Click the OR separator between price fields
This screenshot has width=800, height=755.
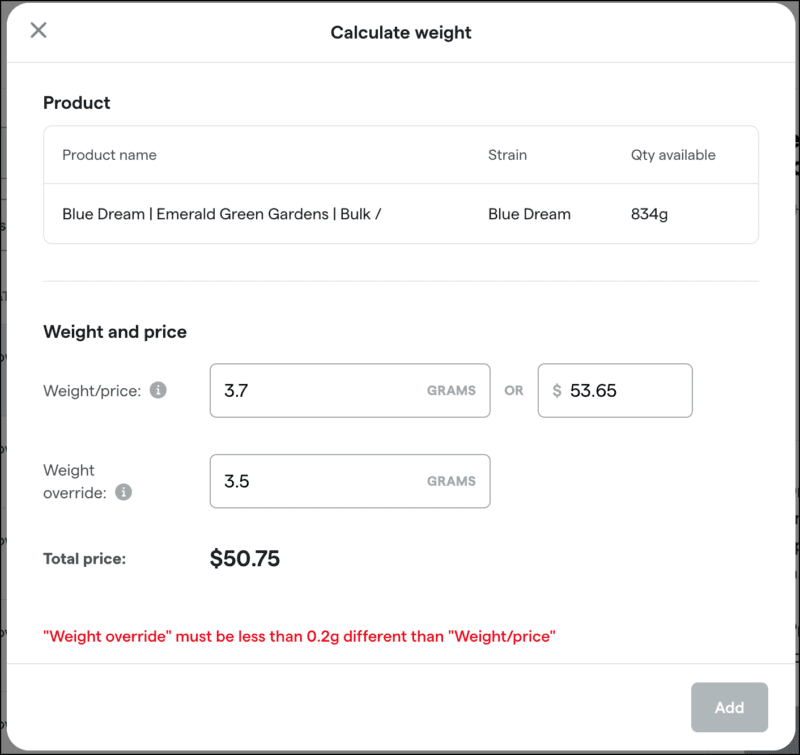[514, 391]
